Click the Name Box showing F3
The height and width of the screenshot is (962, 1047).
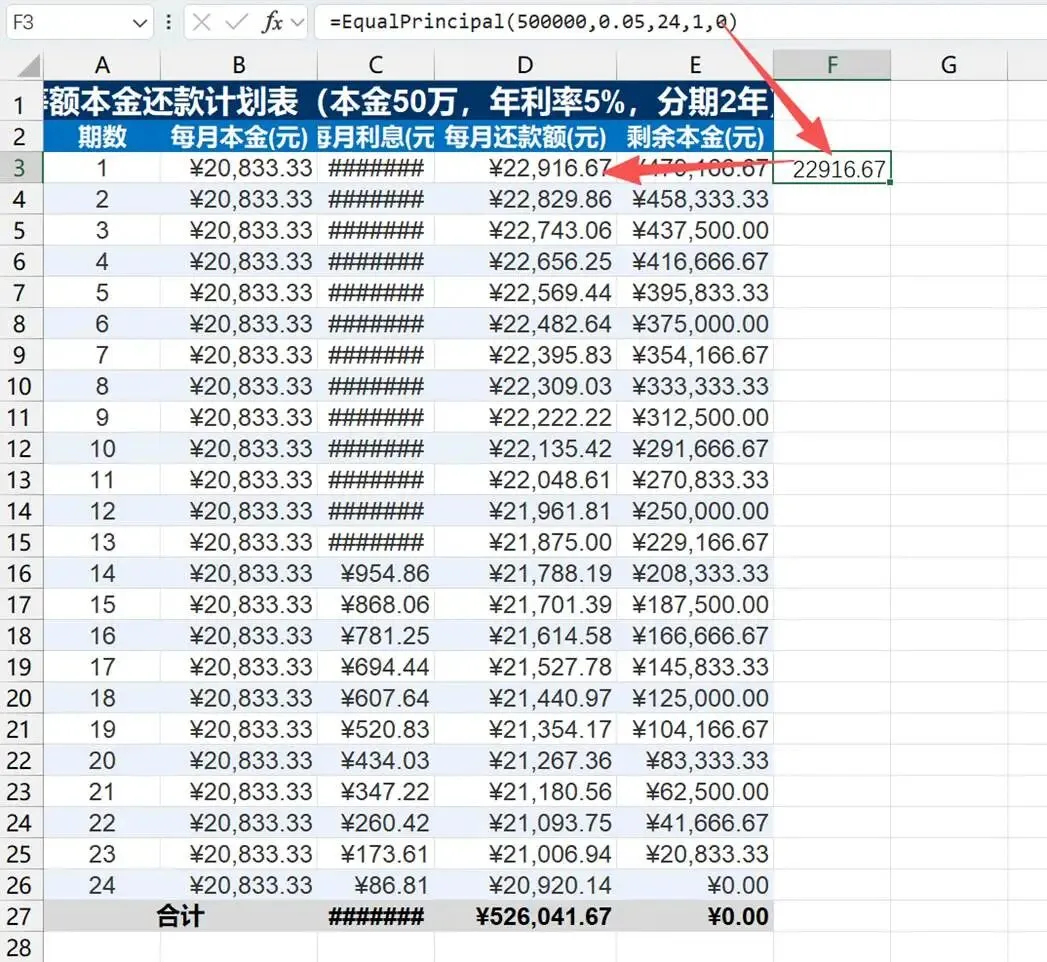pyautogui.click(x=79, y=23)
